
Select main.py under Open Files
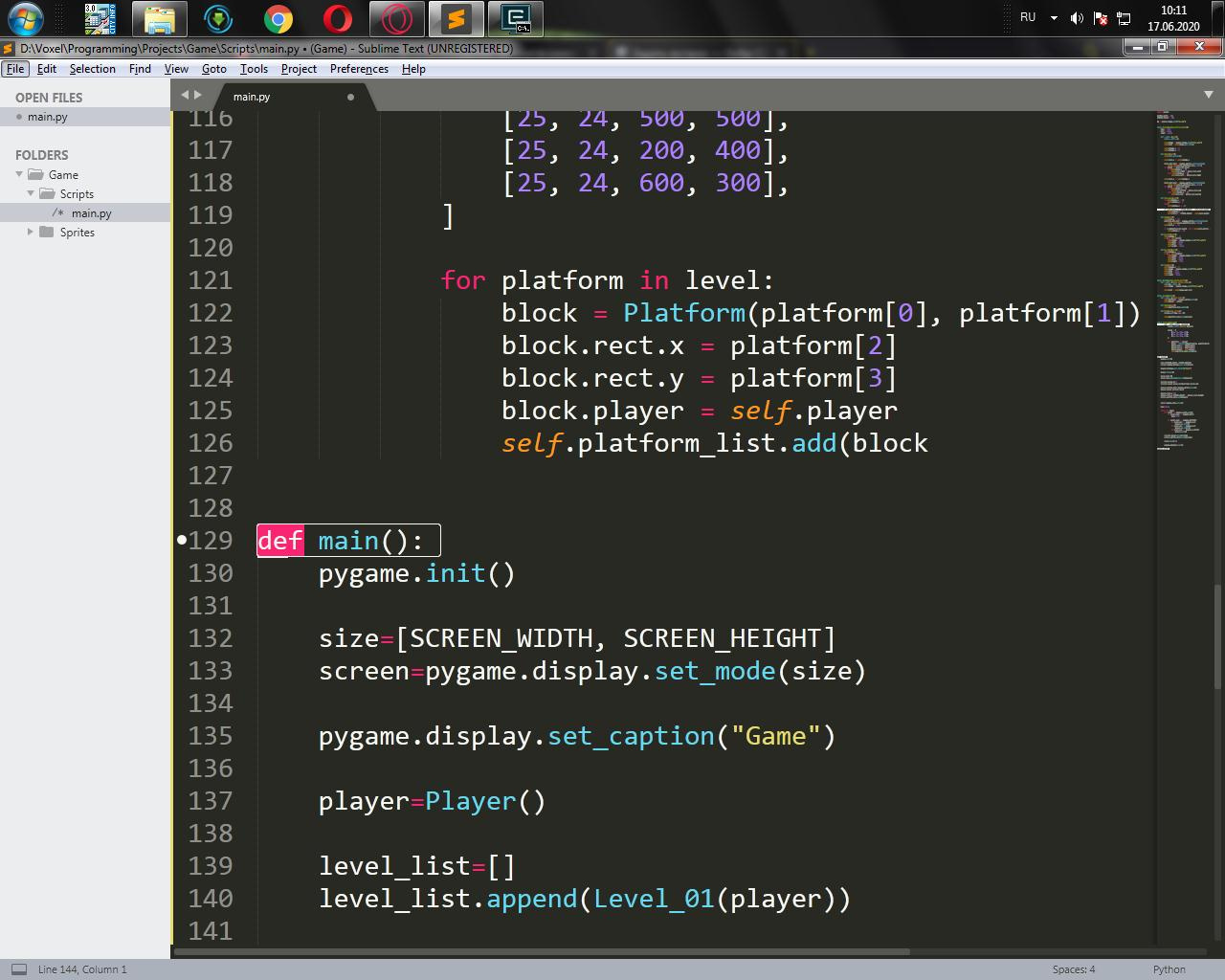click(x=85, y=117)
